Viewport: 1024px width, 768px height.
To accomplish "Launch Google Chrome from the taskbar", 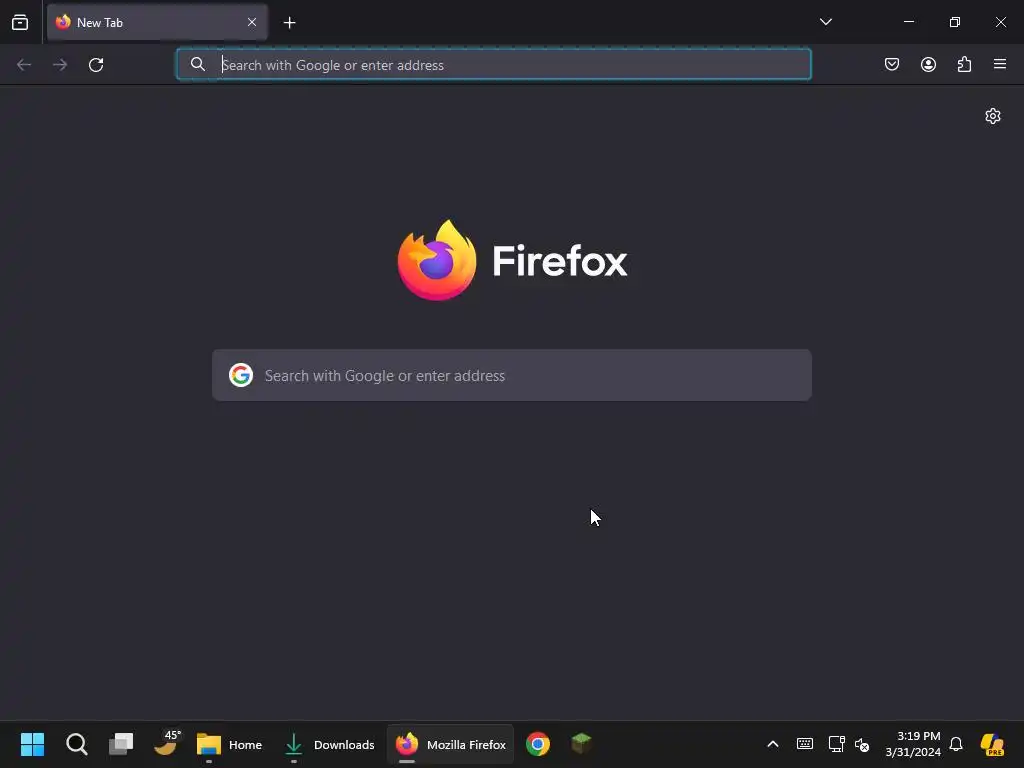I will point(538,744).
